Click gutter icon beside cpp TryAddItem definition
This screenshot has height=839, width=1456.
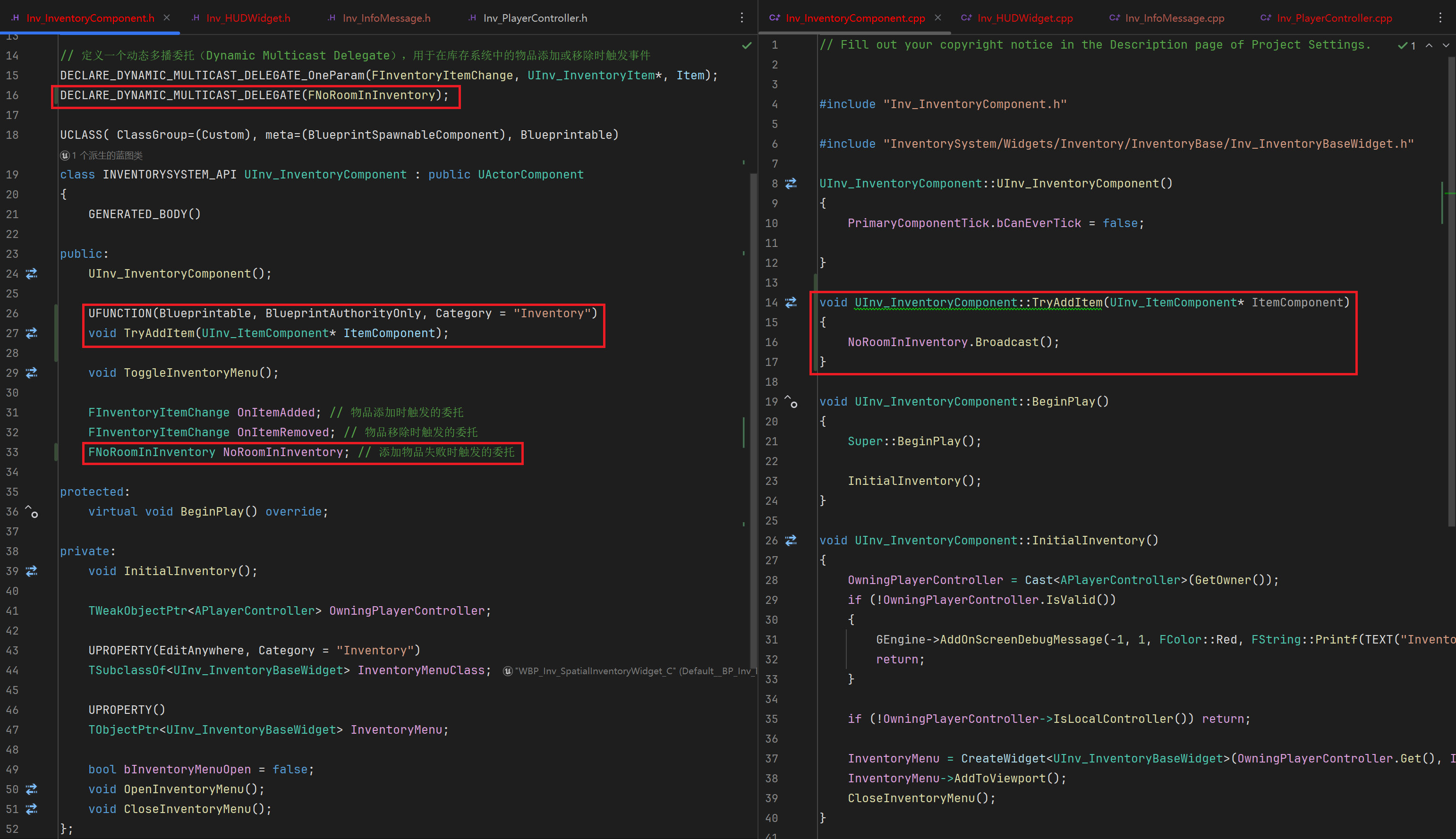791,303
